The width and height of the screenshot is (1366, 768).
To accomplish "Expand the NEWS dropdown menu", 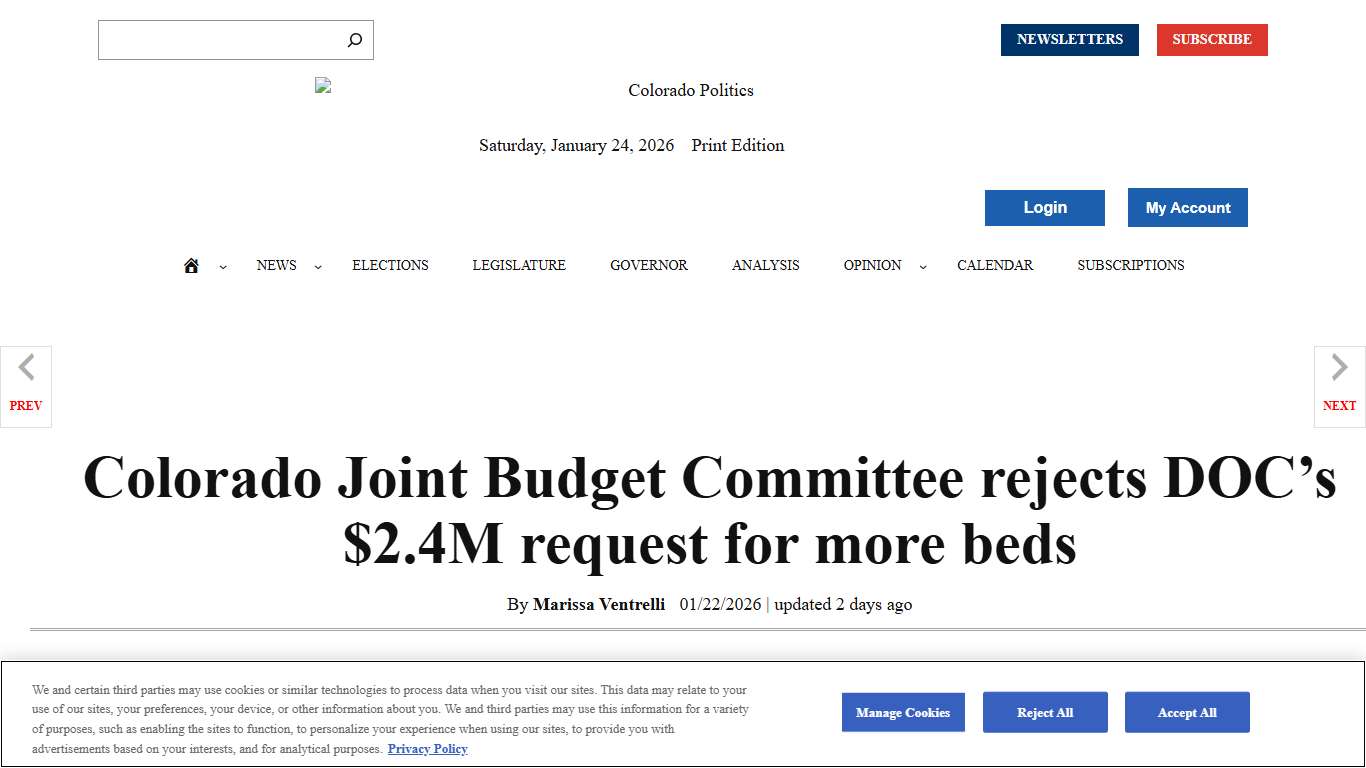I will (x=318, y=266).
